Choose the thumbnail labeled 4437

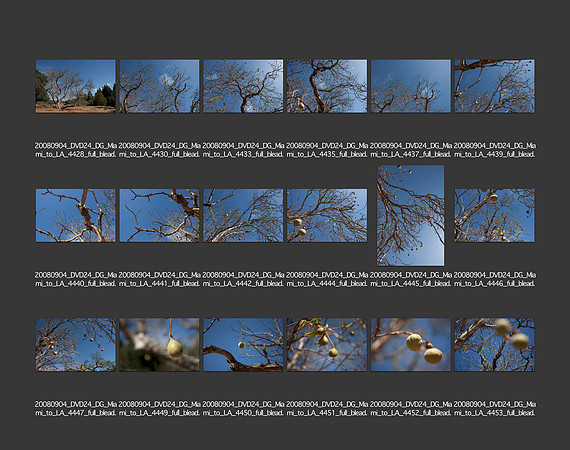point(411,86)
